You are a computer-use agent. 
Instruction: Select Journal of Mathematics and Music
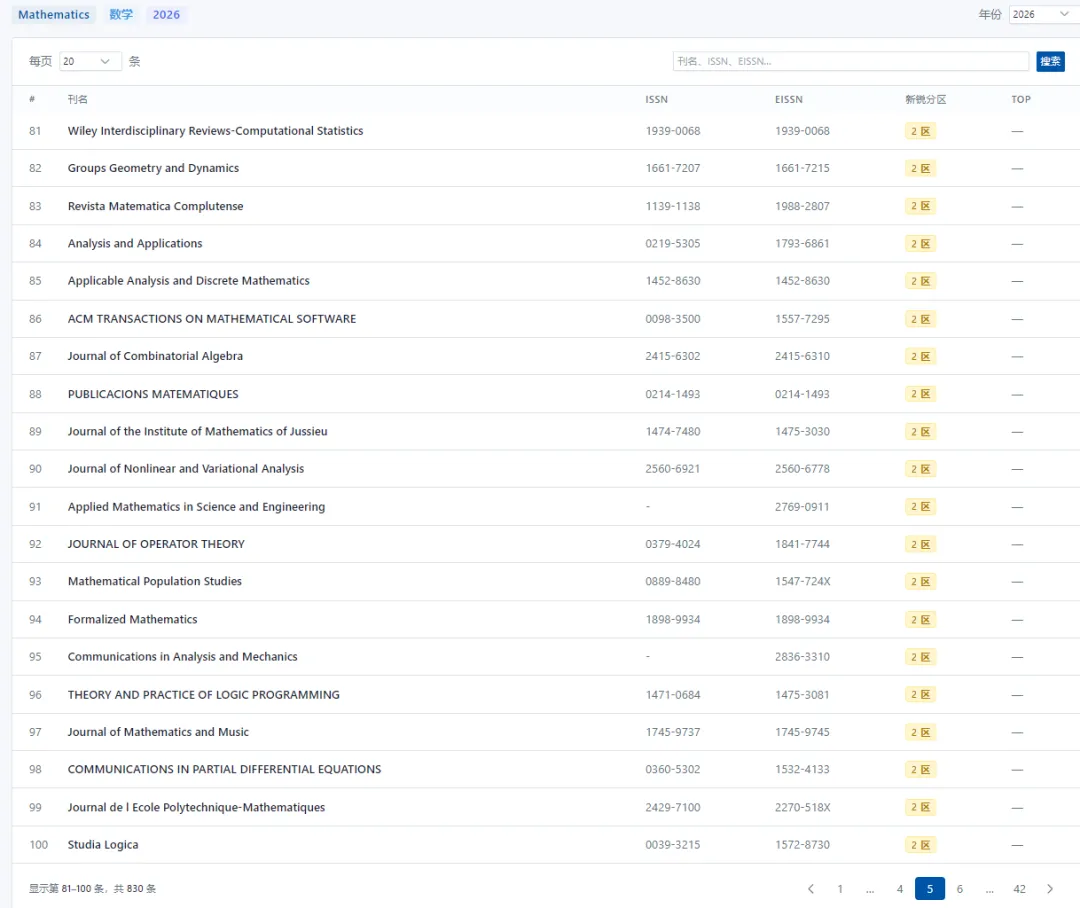[158, 732]
